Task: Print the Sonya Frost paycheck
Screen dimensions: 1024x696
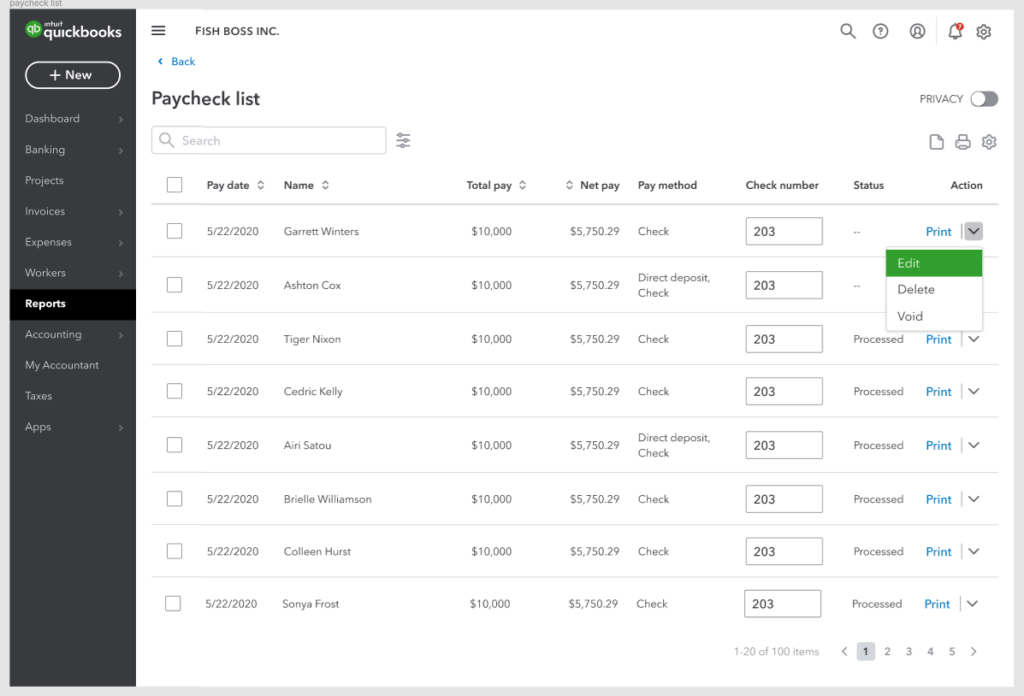Action: [937, 604]
